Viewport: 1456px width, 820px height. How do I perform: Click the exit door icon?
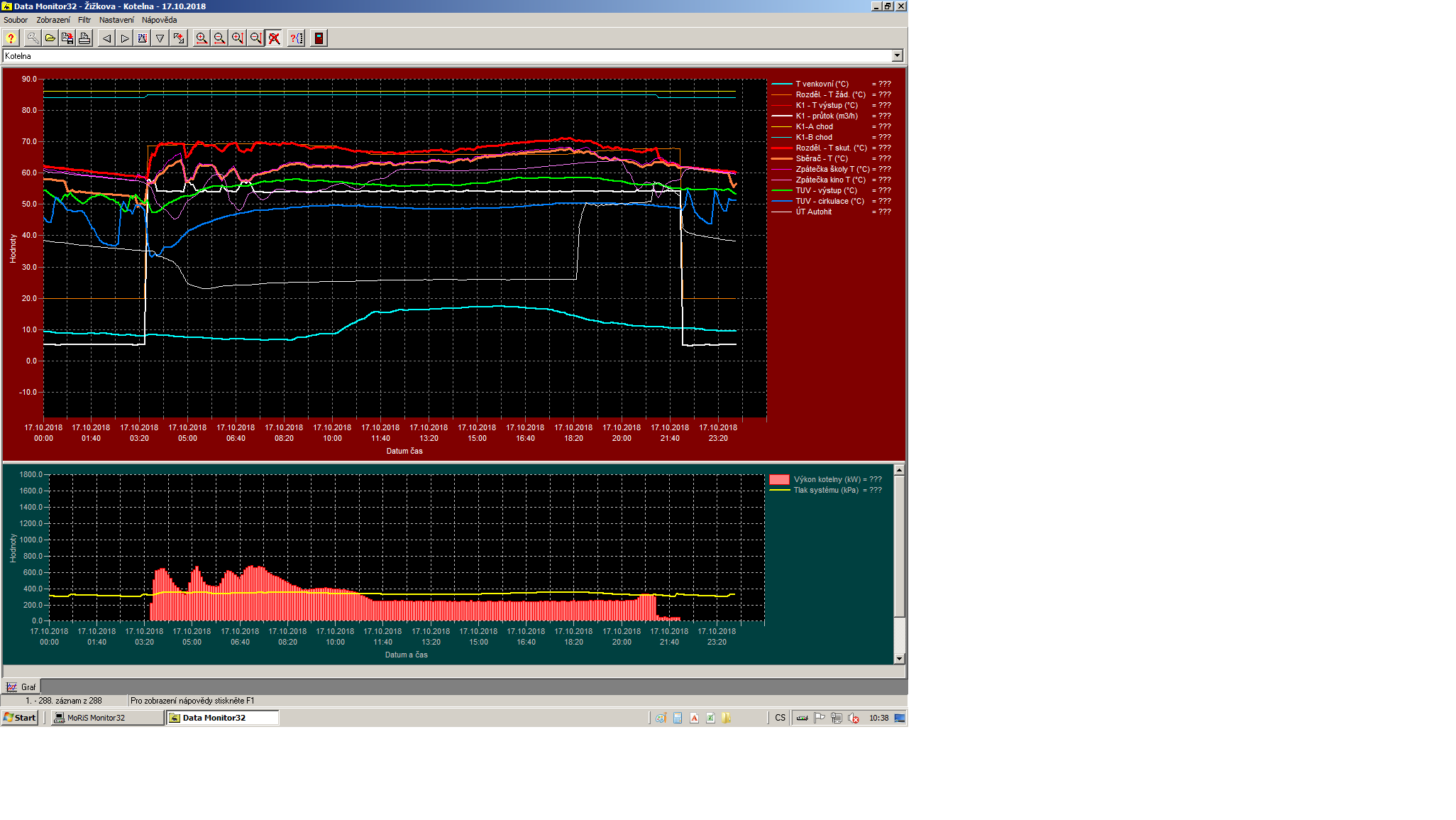[319, 38]
